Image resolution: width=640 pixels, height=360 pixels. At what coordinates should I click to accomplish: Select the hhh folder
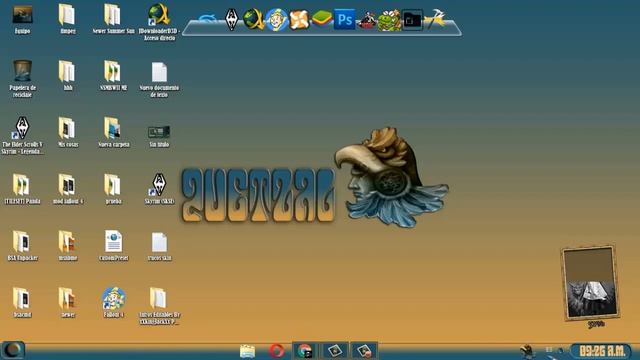coord(67,71)
